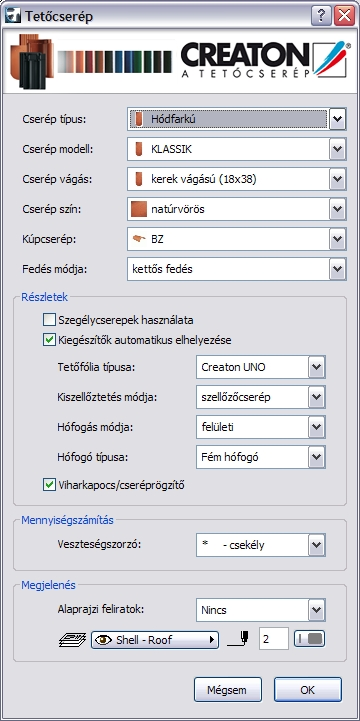360x721 pixels.
Task: Uncheck Kiegészítők automatikus elhelyezése
Action: (x=49, y=340)
